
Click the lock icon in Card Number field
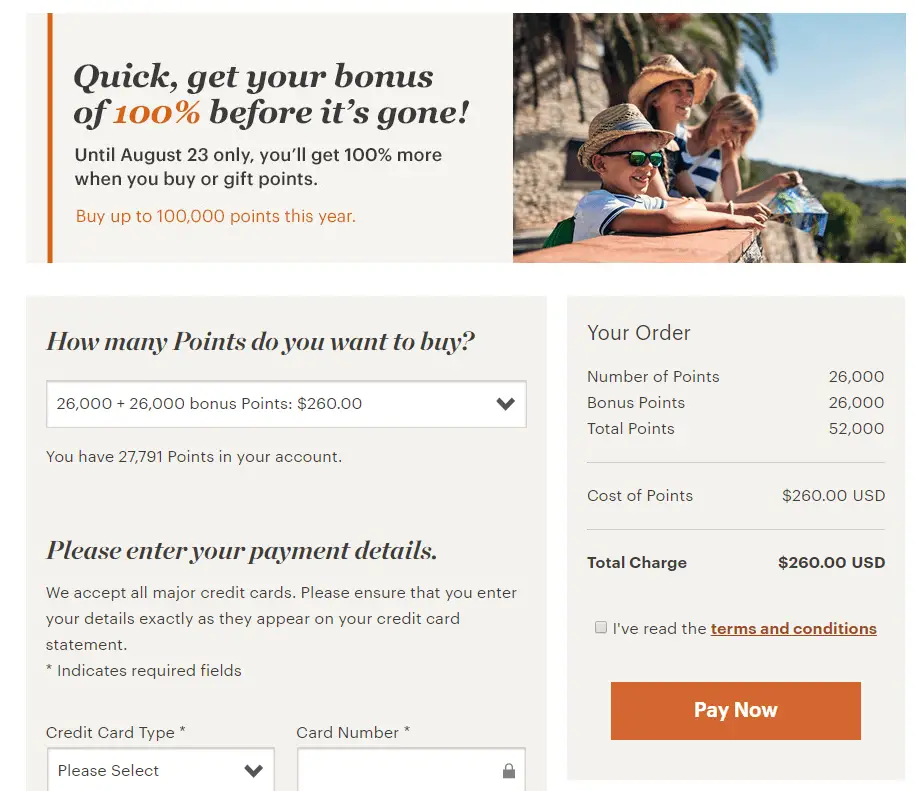509,771
